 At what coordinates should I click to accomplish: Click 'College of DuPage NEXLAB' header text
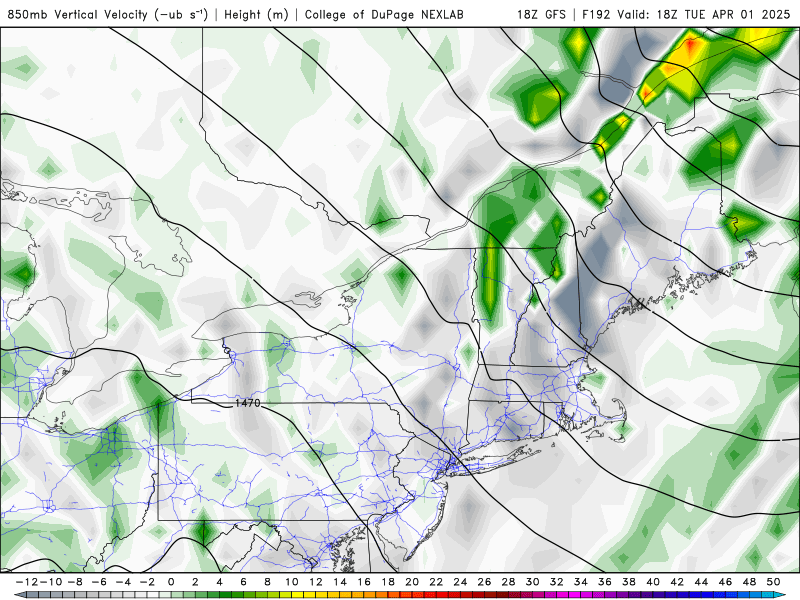pos(384,14)
